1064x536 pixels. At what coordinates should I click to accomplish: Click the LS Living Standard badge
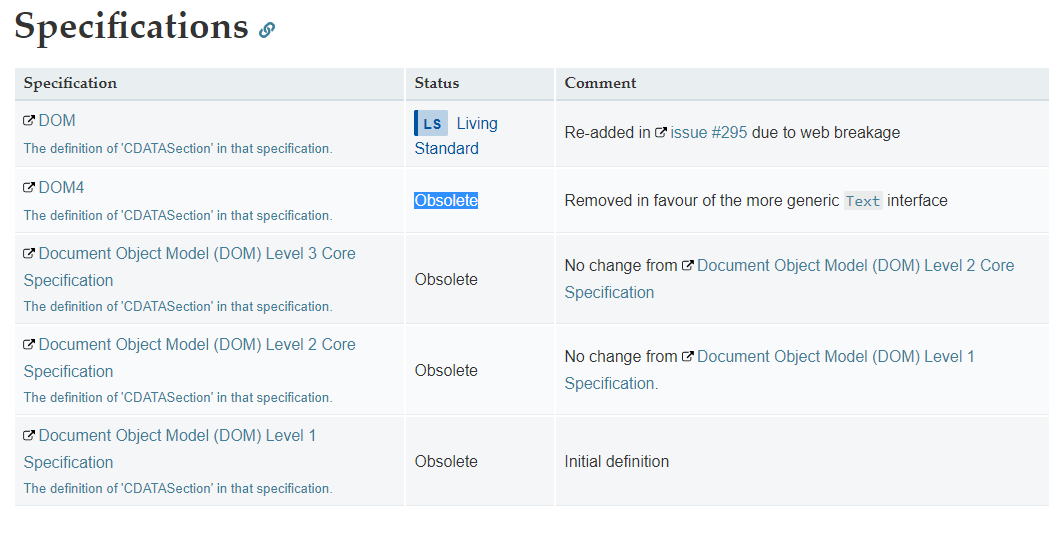(431, 124)
